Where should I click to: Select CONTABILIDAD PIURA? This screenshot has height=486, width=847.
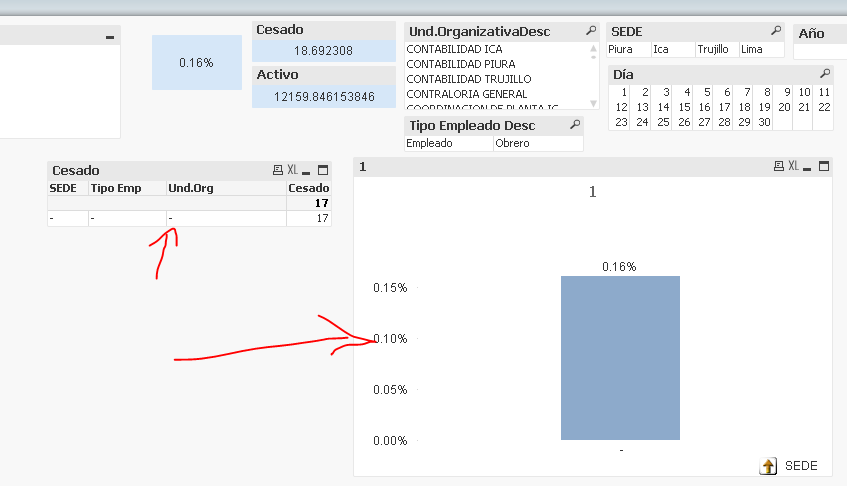pyautogui.click(x=461, y=64)
